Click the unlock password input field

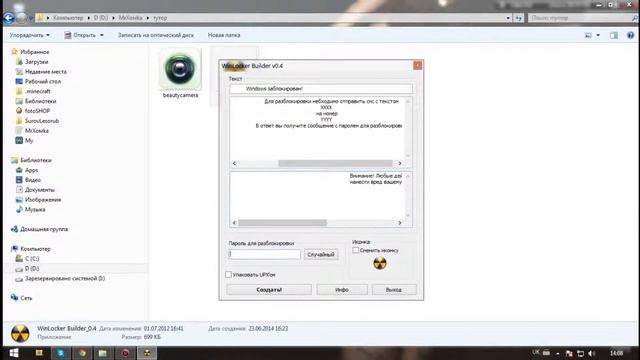coord(264,254)
